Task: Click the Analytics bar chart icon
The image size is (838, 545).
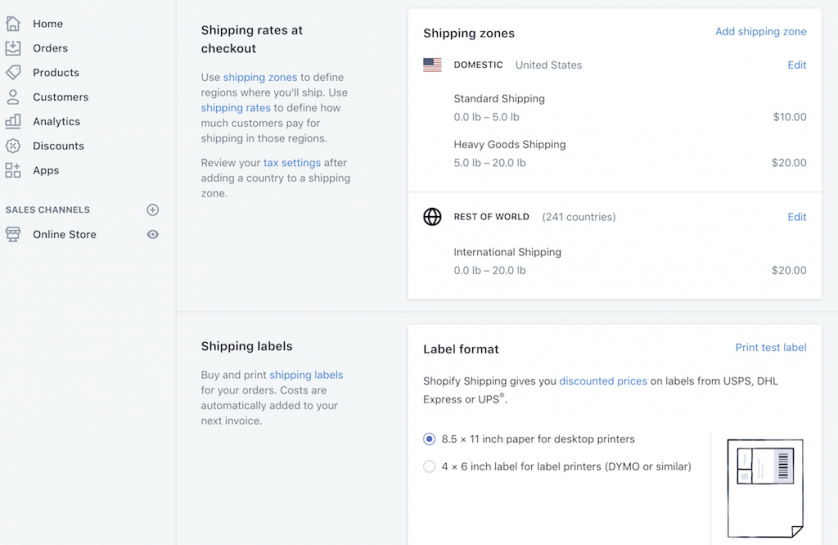Action: click(13, 121)
